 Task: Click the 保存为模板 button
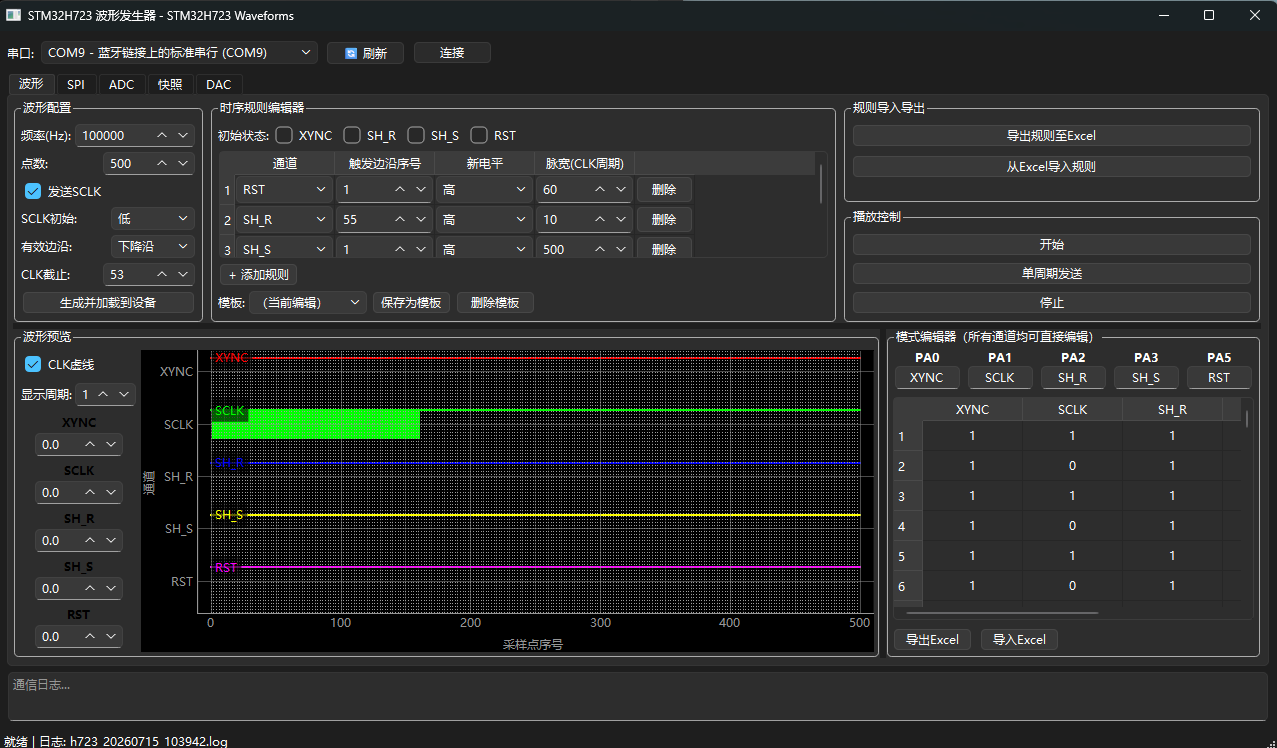click(x=411, y=302)
